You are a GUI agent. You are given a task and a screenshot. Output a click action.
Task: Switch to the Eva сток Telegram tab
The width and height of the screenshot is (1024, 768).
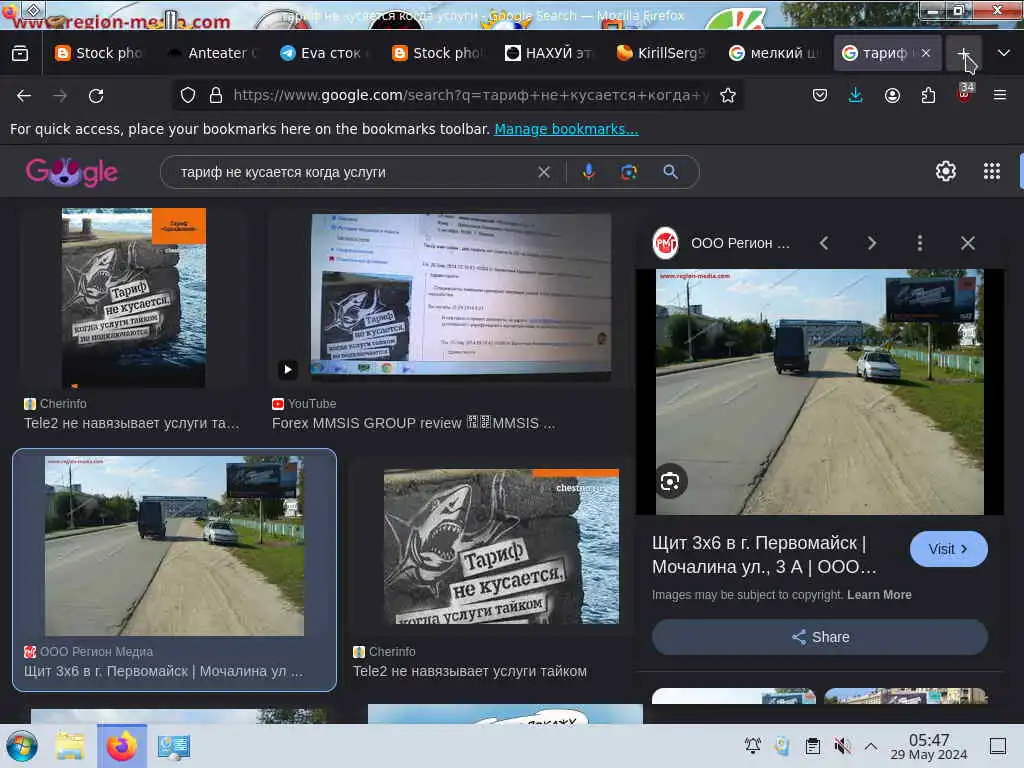coord(325,54)
